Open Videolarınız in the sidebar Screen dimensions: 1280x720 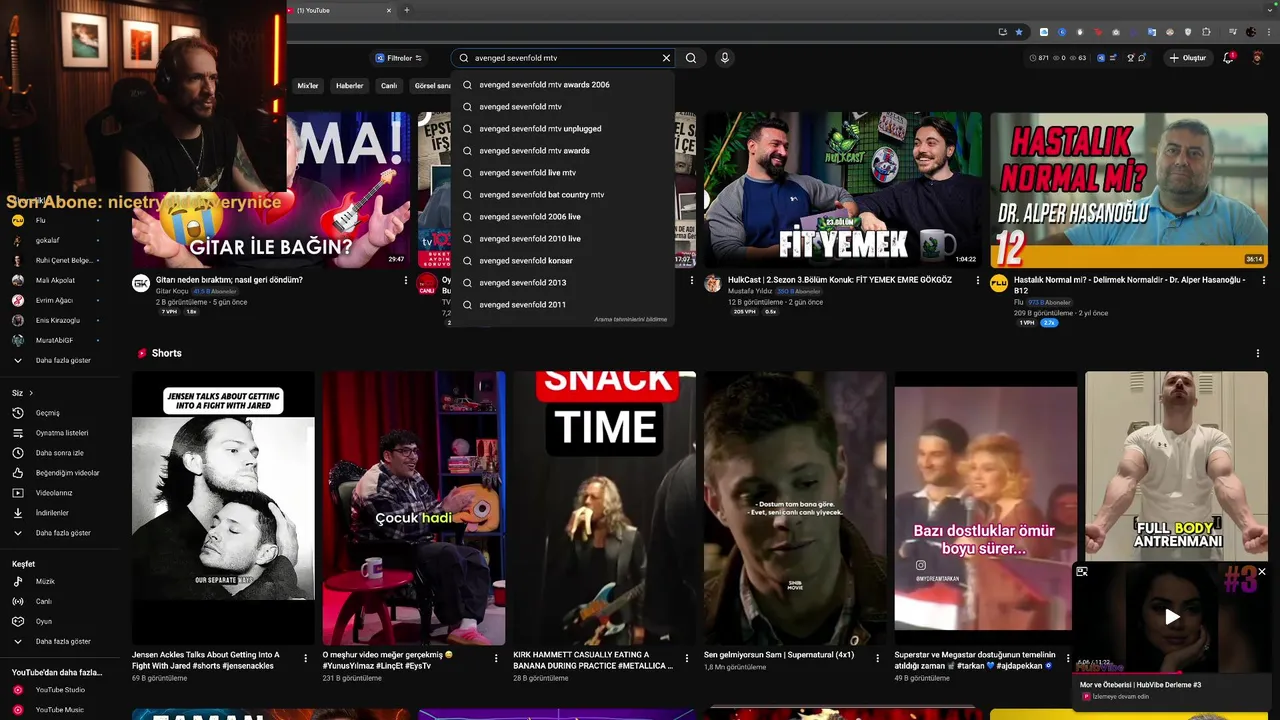(x=60, y=493)
